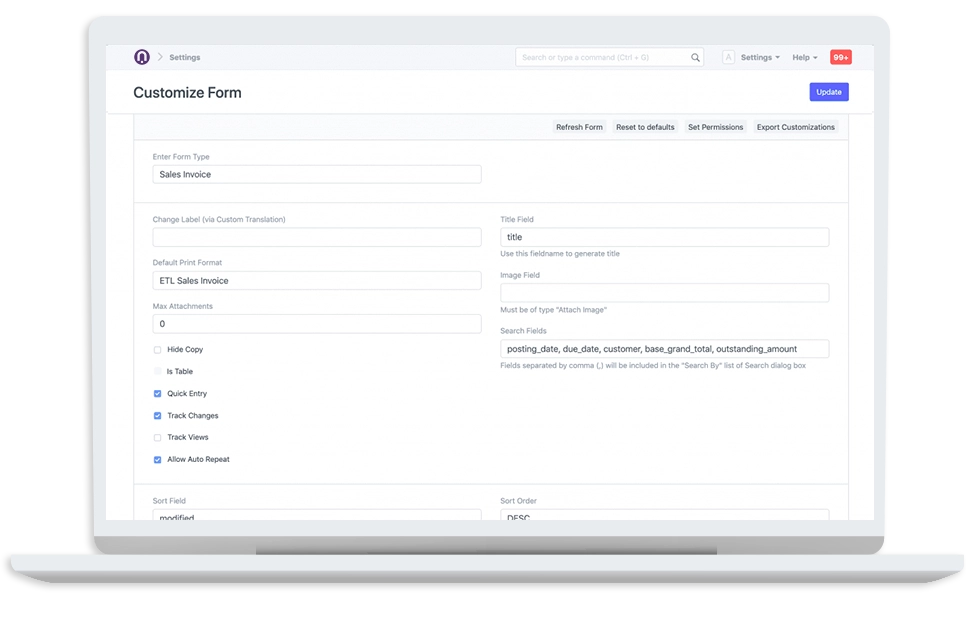The height and width of the screenshot is (619, 966).
Task: Disable Allow Auto Repeat
Action: coord(157,459)
